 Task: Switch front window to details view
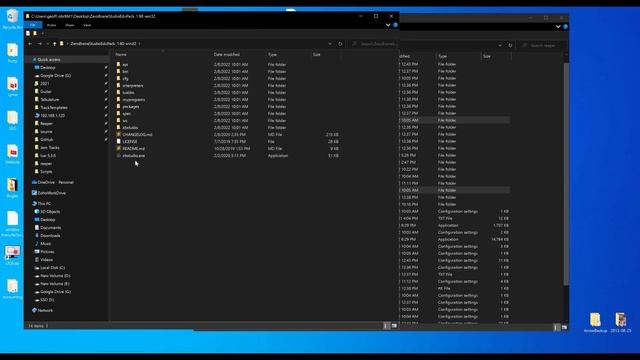pos(386,326)
